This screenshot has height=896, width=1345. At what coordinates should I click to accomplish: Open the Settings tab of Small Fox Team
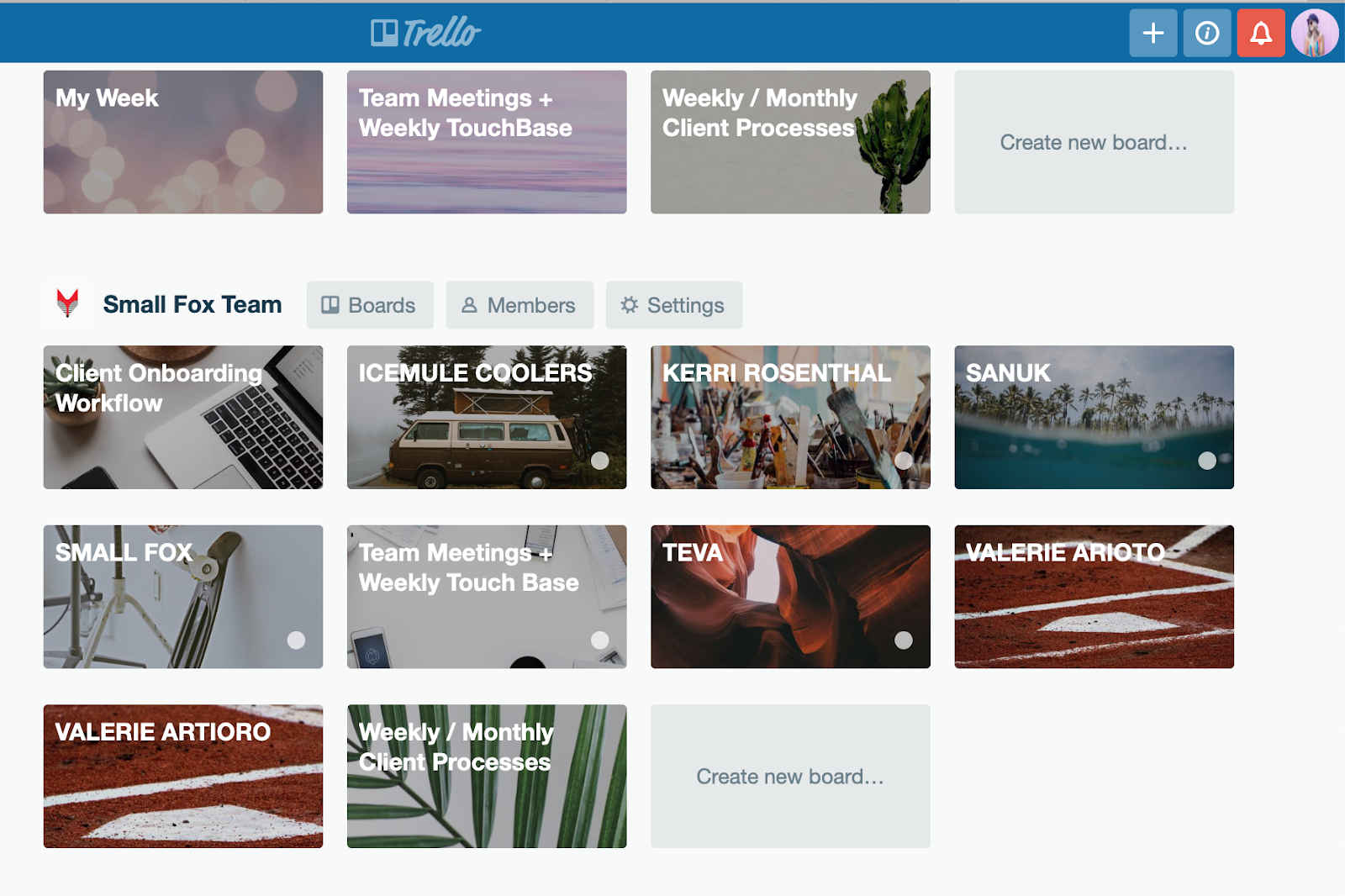point(673,305)
